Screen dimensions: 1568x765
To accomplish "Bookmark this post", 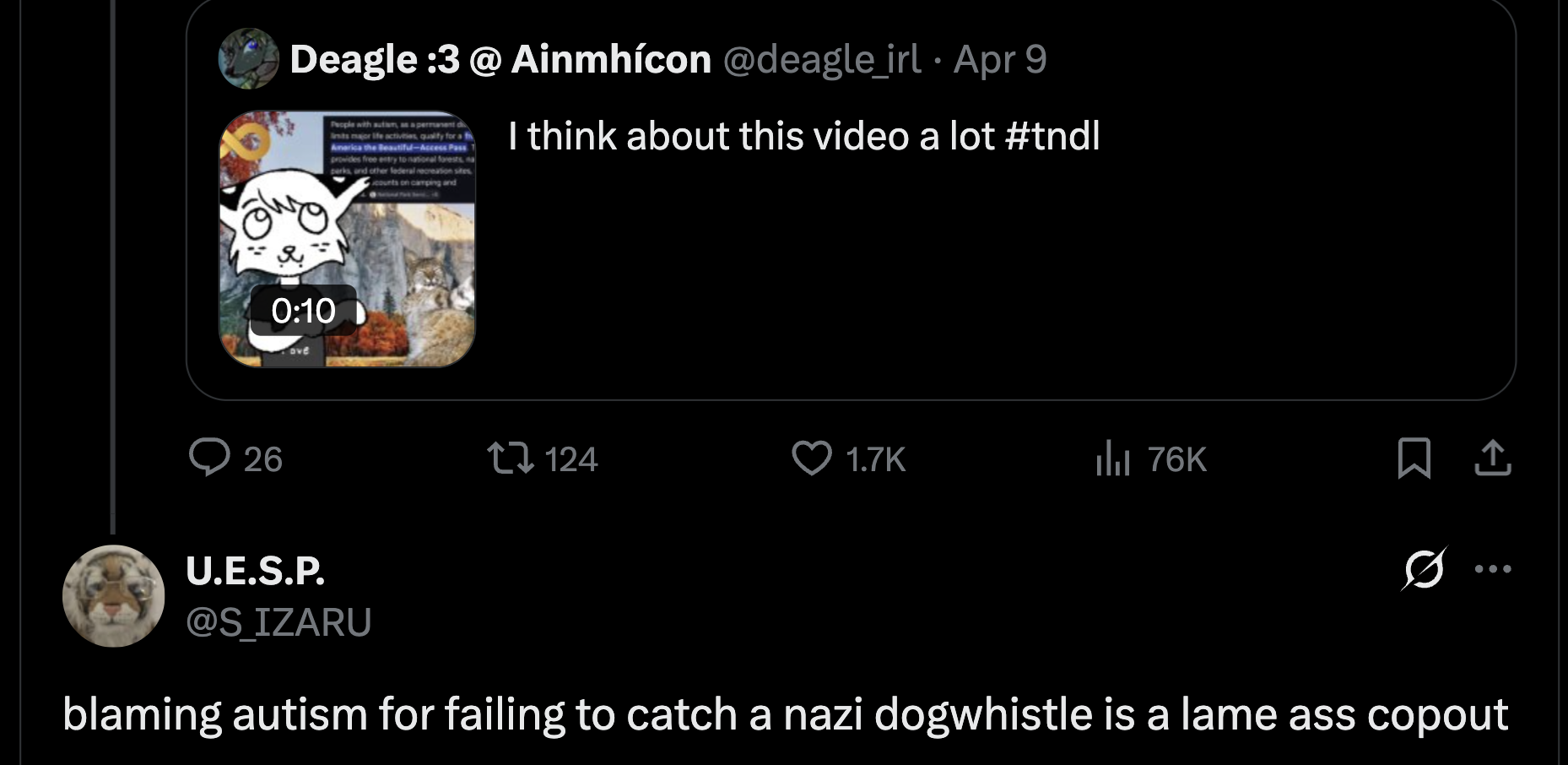I will [1414, 458].
